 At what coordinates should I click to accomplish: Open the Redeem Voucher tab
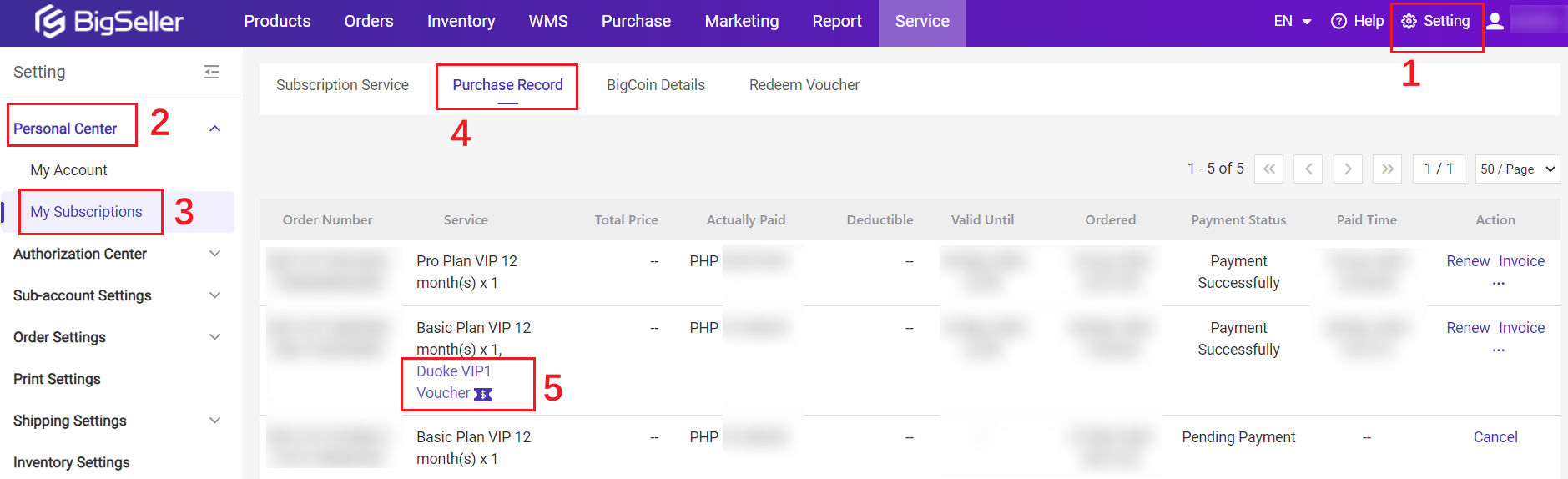tap(804, 85)
